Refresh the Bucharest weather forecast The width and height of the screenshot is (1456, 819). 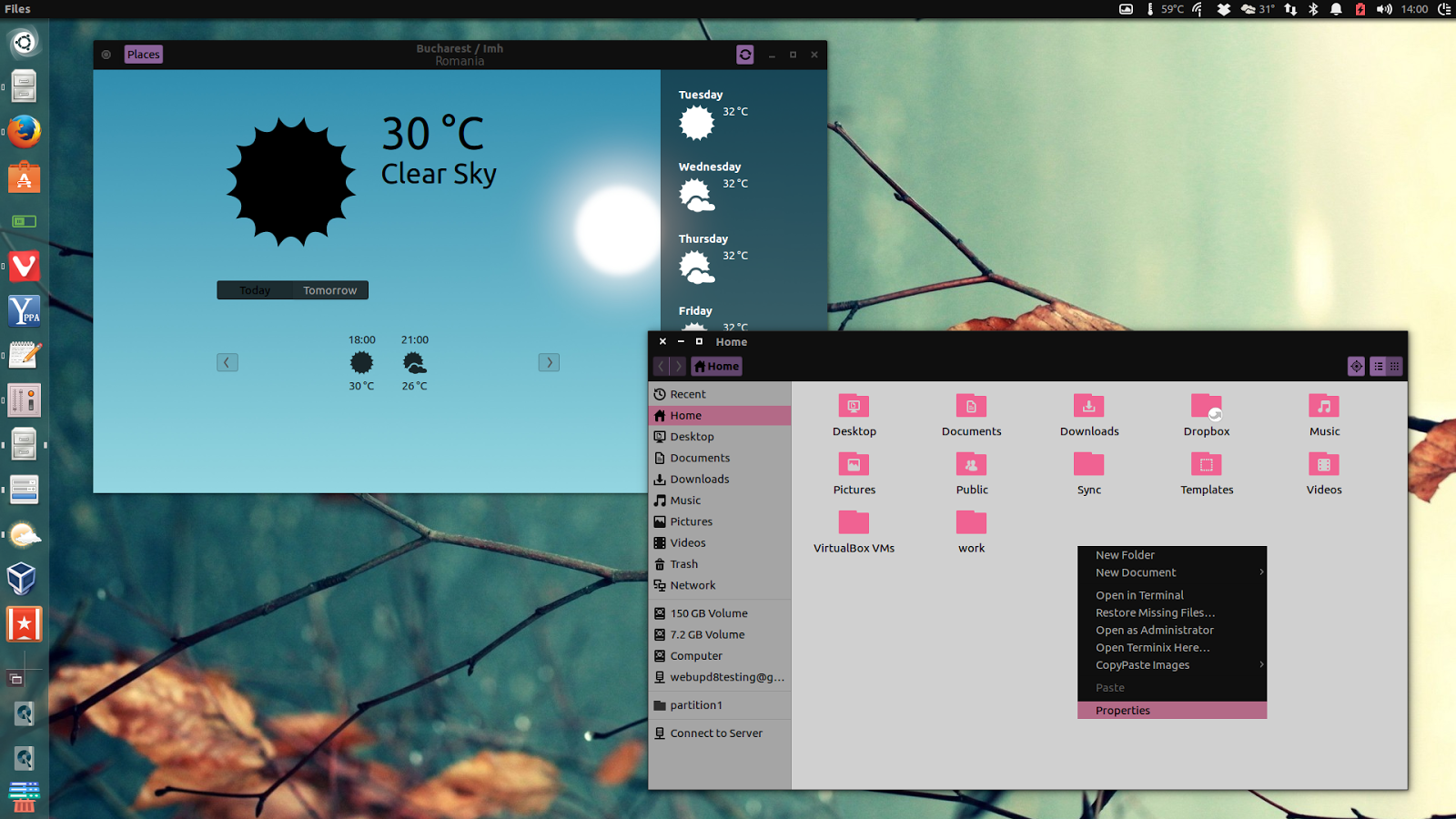pos(744,55)
